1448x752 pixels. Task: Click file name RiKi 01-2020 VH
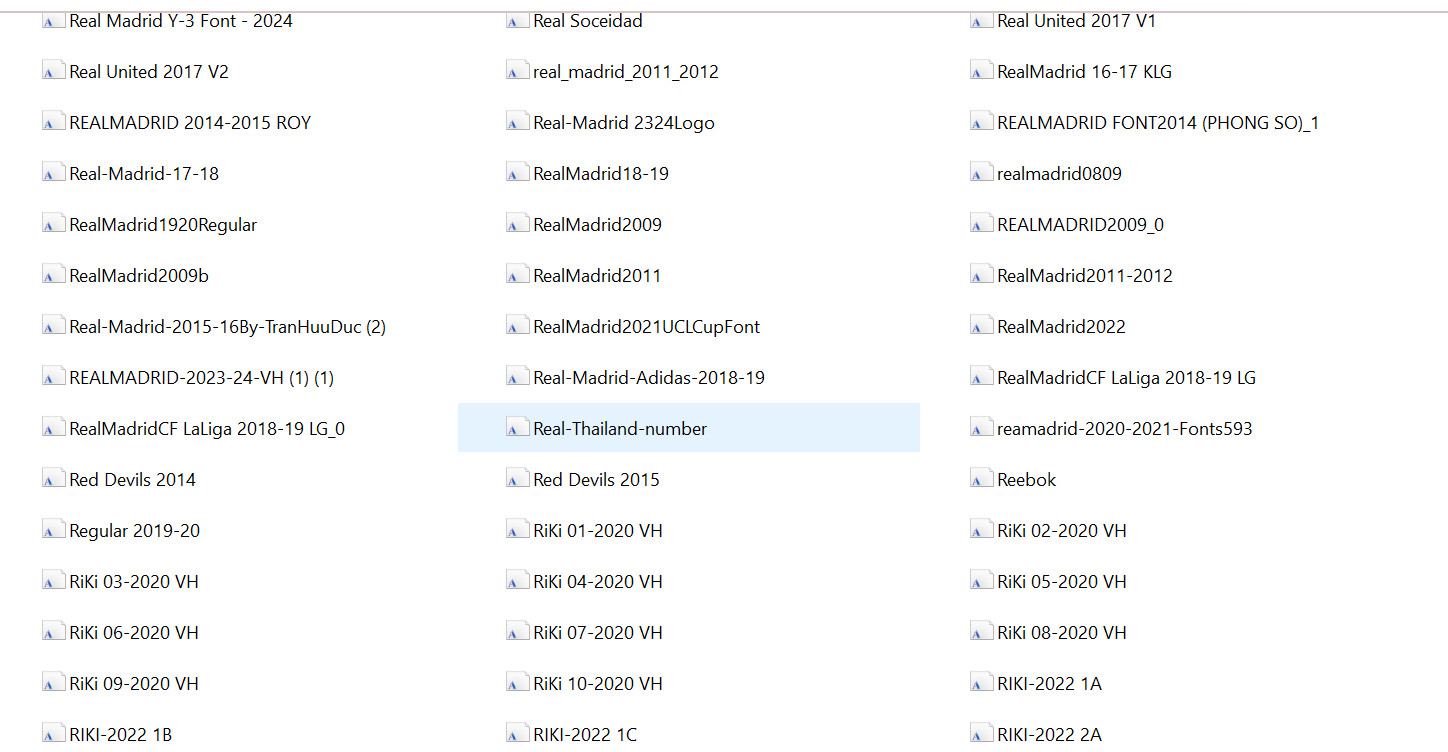pos(598,531)
